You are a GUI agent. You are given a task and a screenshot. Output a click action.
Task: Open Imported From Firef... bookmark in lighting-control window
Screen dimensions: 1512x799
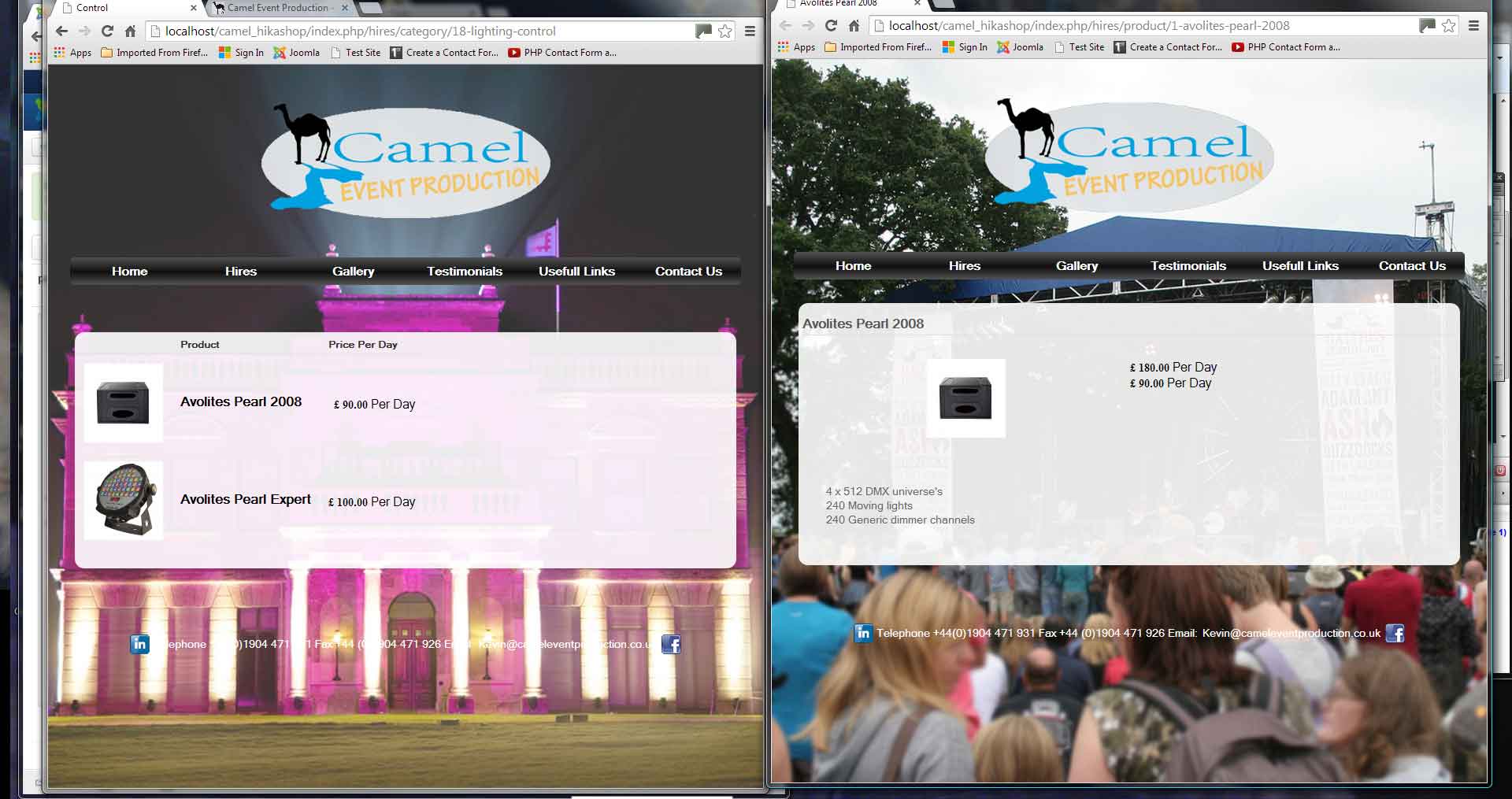click(x=154, y=53)
